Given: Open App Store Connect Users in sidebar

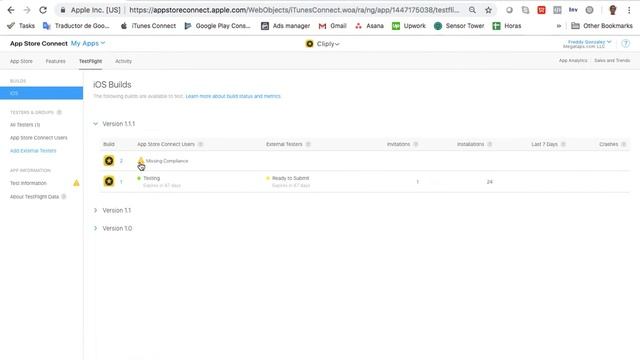Looking at the screenshot, I should [39, 138].
